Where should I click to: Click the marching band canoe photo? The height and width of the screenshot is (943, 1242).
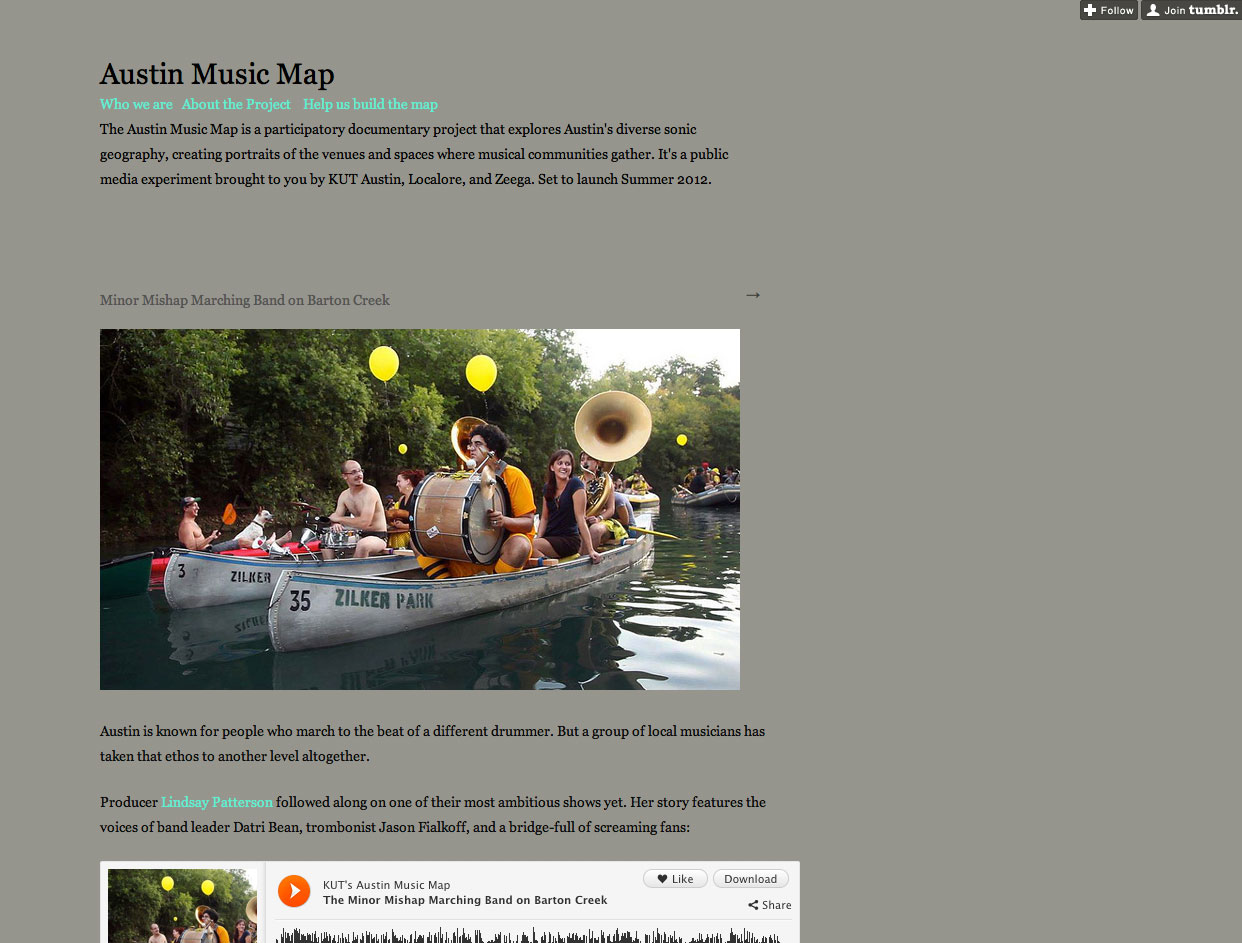[420, 509]
